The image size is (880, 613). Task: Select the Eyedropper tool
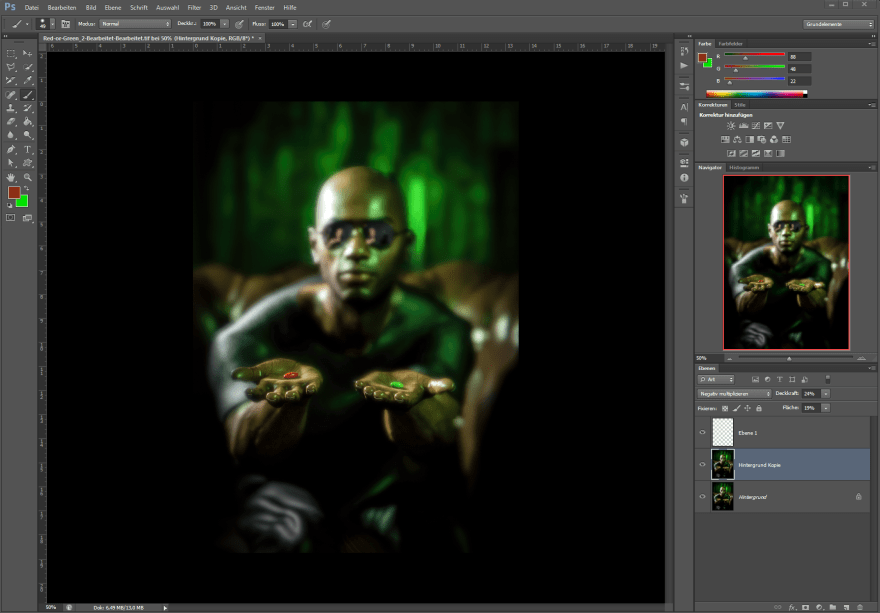pos(28,80)
